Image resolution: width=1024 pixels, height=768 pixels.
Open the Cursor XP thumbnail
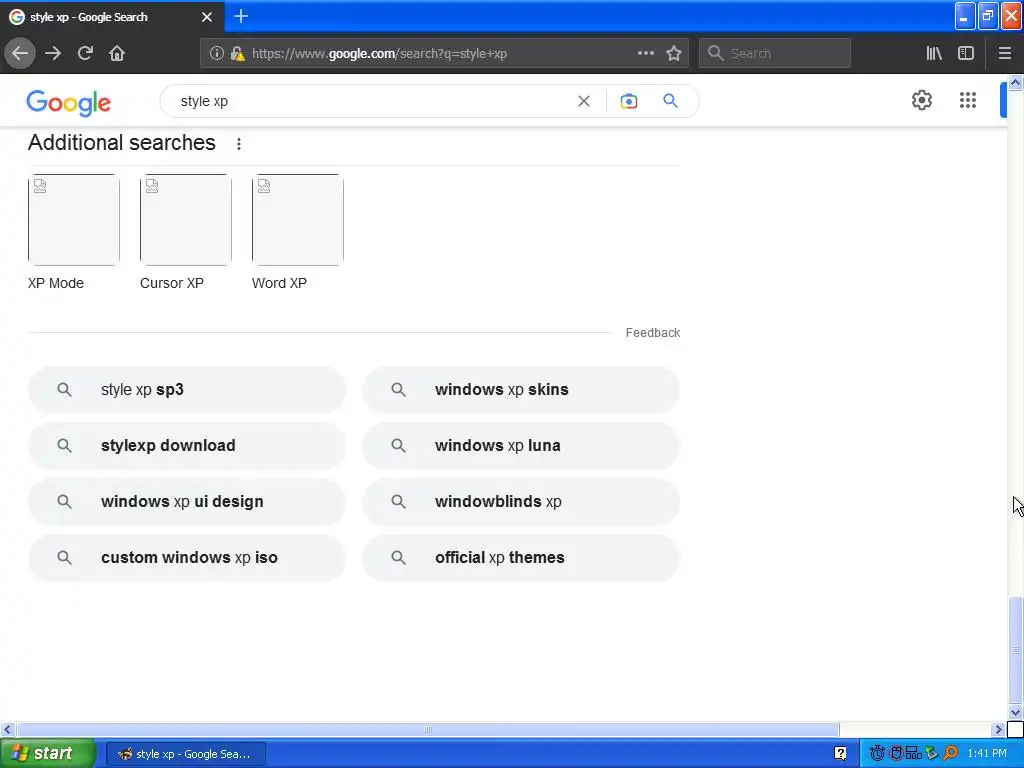[185, 220]
